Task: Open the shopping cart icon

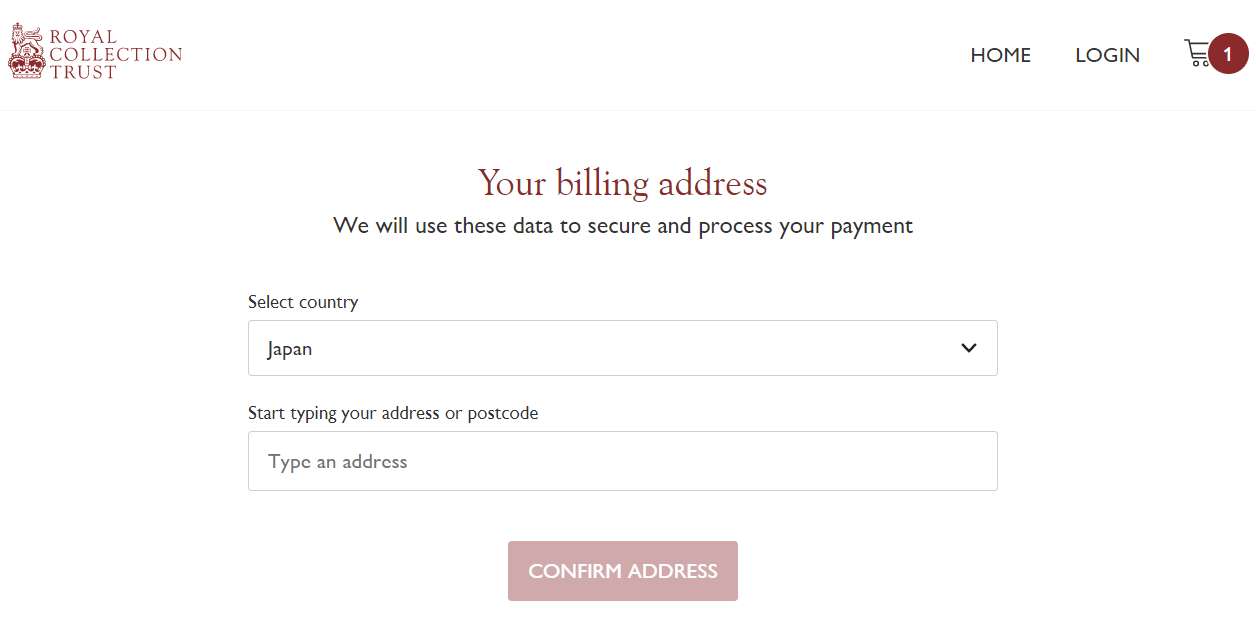Action: [1196, 53]
